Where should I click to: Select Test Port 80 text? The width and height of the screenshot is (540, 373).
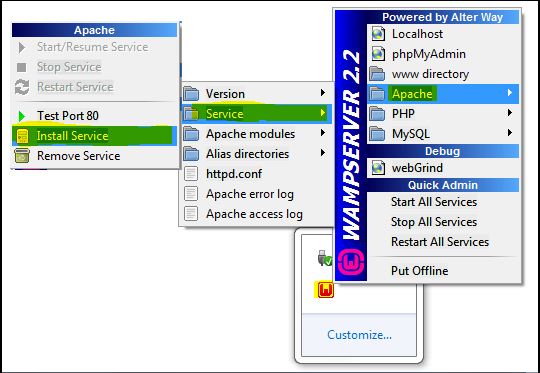pyautogui.click(x=68, y=116)
